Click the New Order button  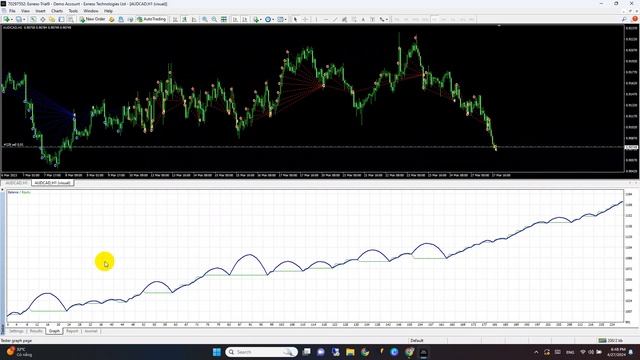93,19
